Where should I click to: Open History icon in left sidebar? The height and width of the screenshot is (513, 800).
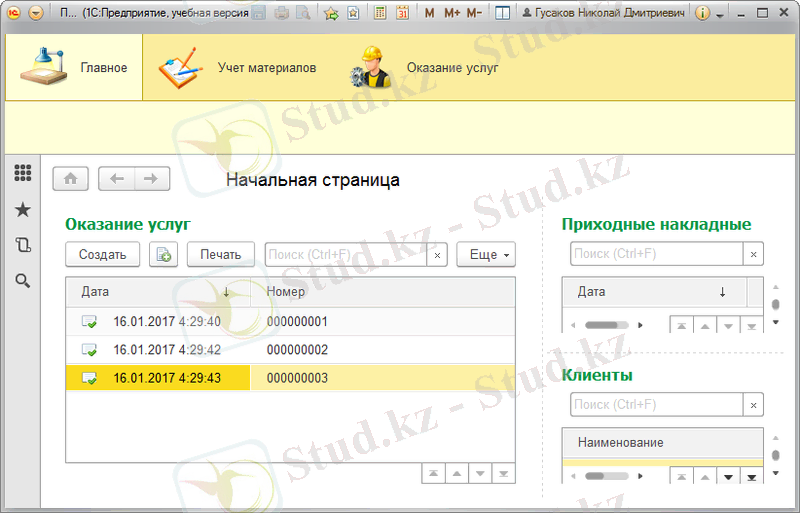pos(22,245)
